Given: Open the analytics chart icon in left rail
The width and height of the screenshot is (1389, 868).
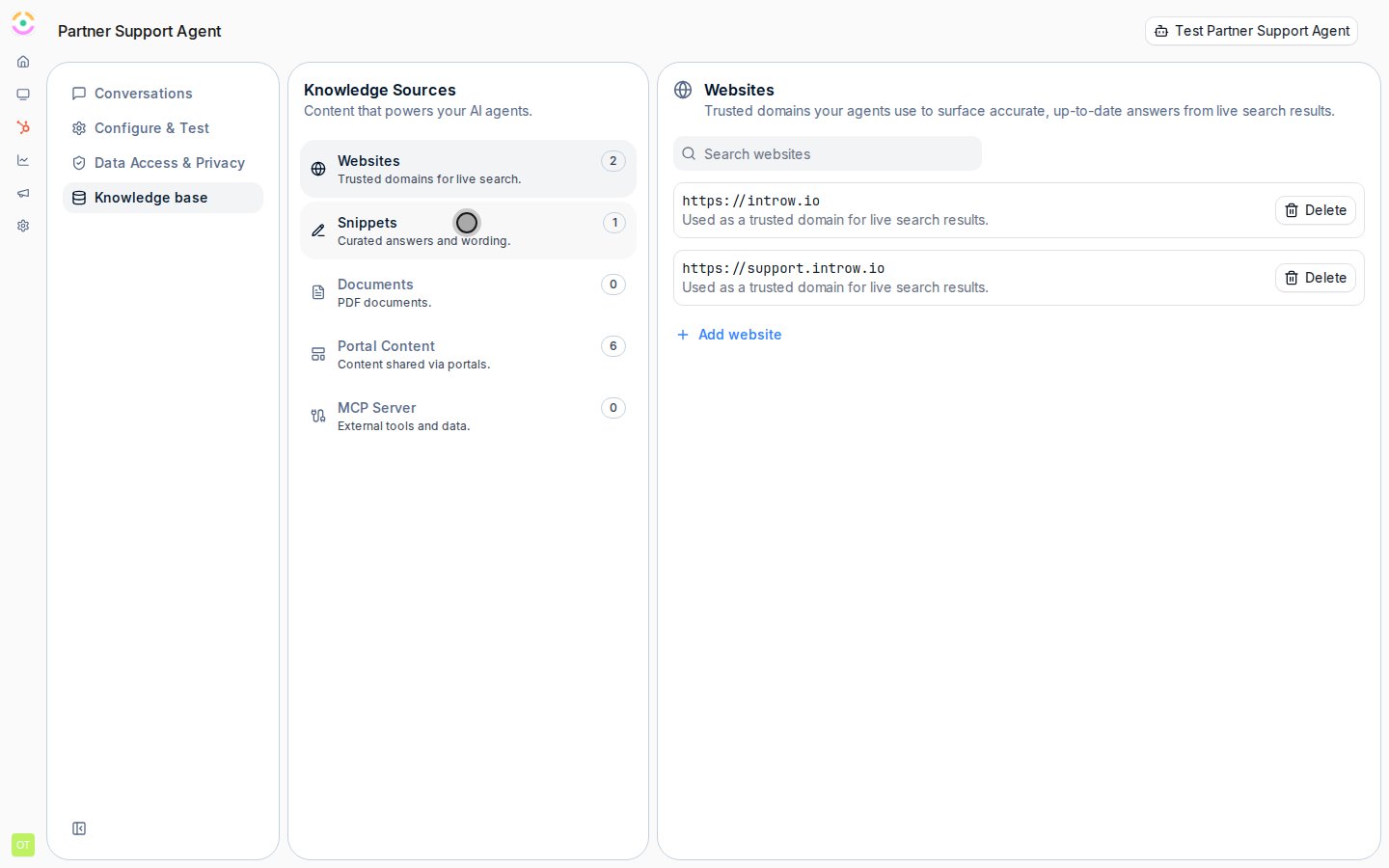Looking at the screenshot, I should (23, 160).
